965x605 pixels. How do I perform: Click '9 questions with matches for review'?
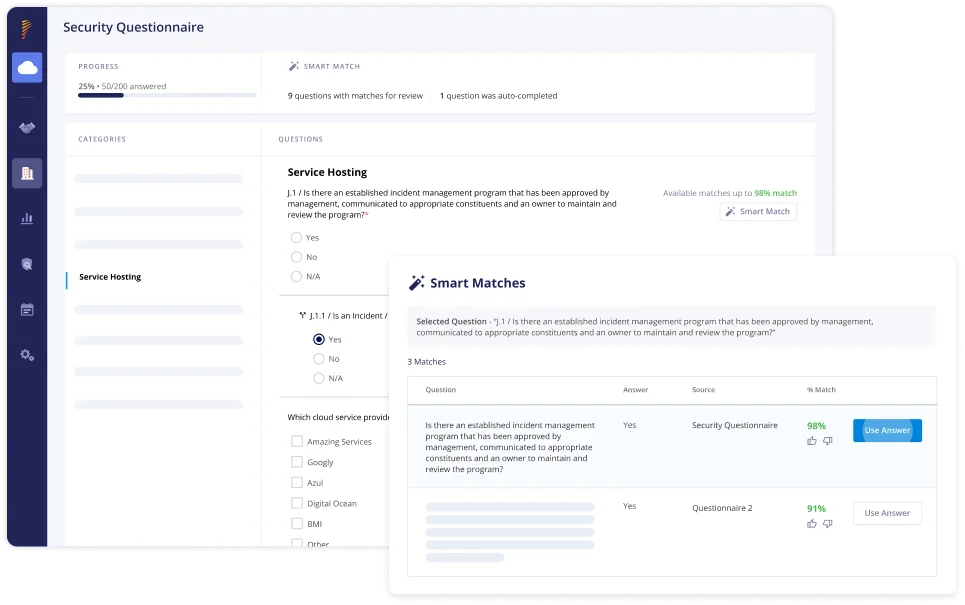tap(355, 96)
